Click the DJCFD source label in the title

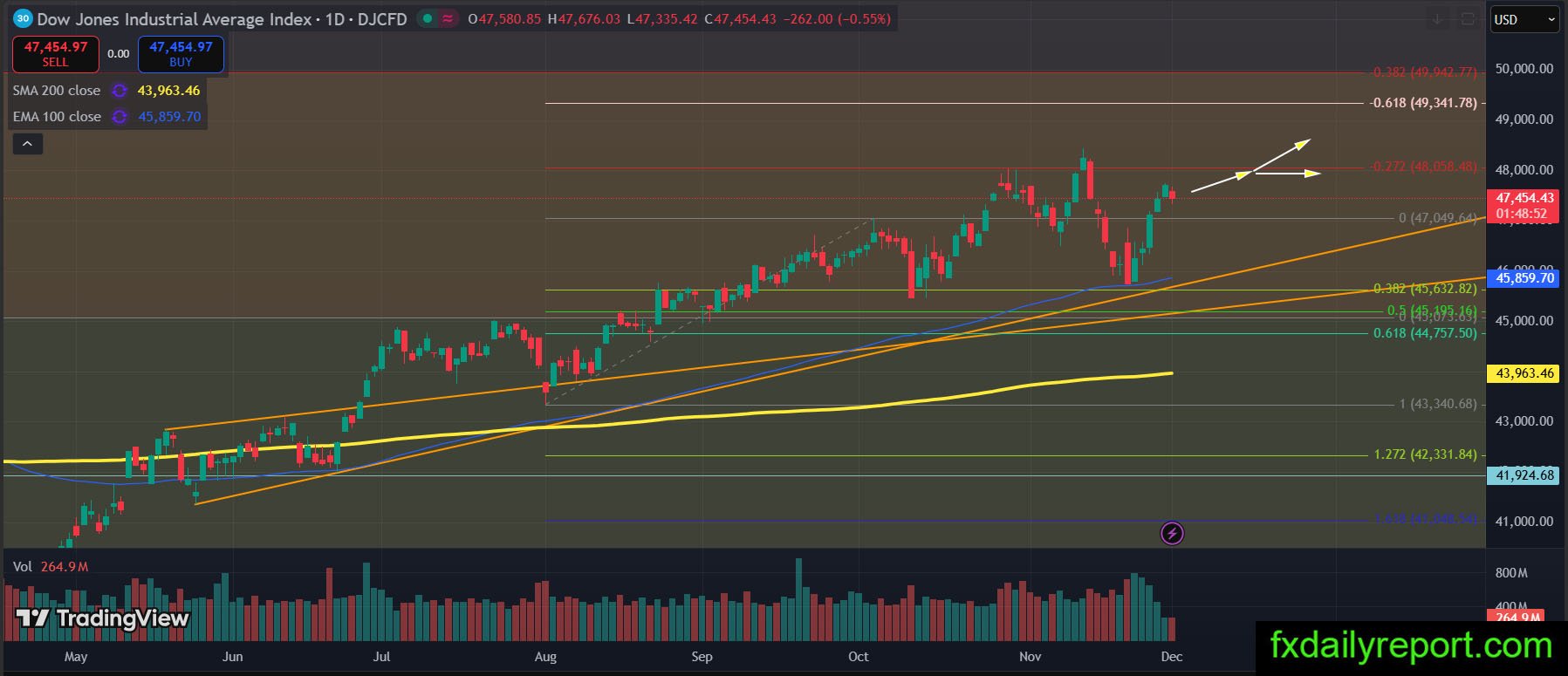click(382, 19)
